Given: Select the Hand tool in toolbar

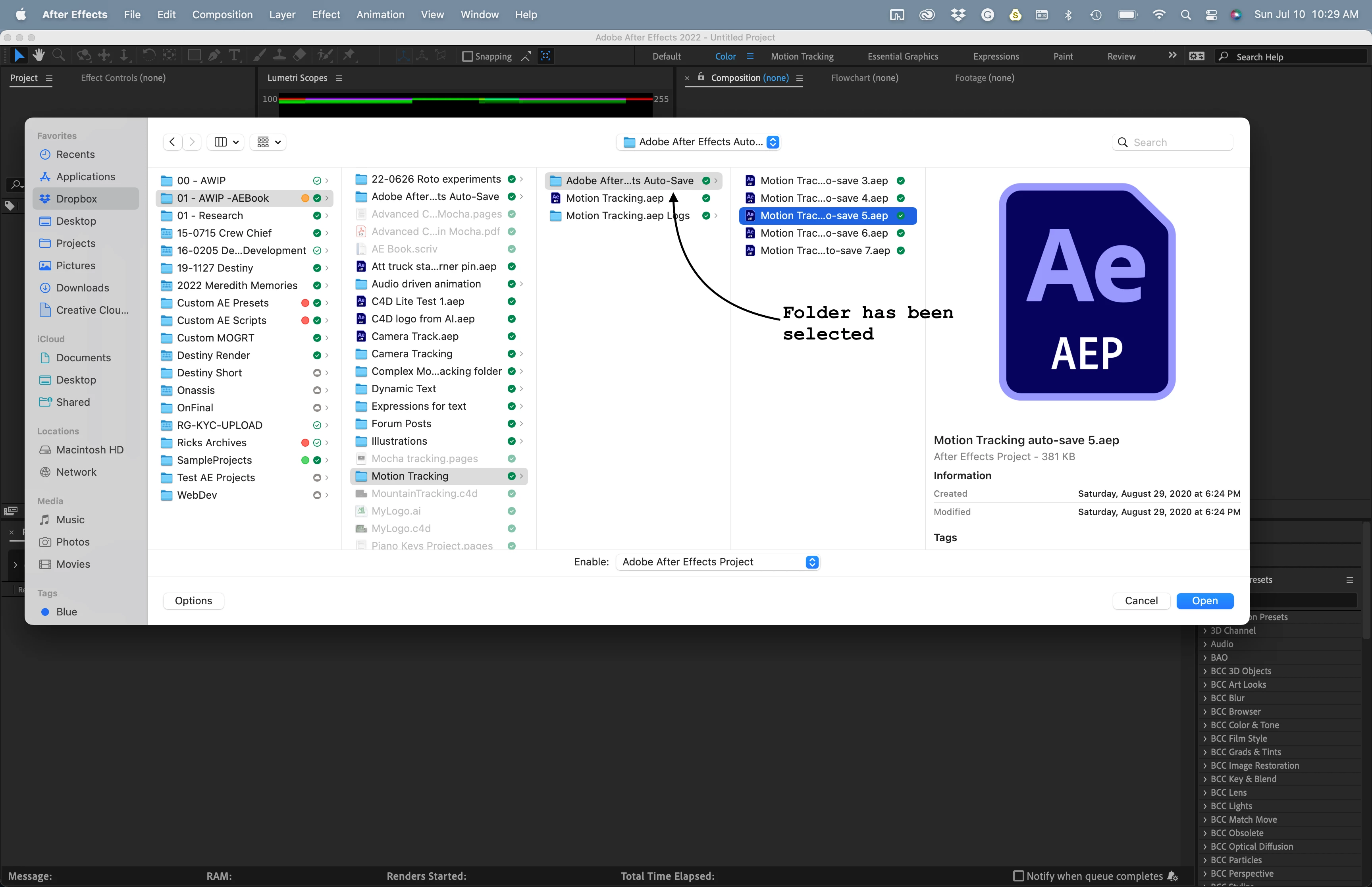Looking at the screenshot, I should pyautogui.click(x=39, y=55).
